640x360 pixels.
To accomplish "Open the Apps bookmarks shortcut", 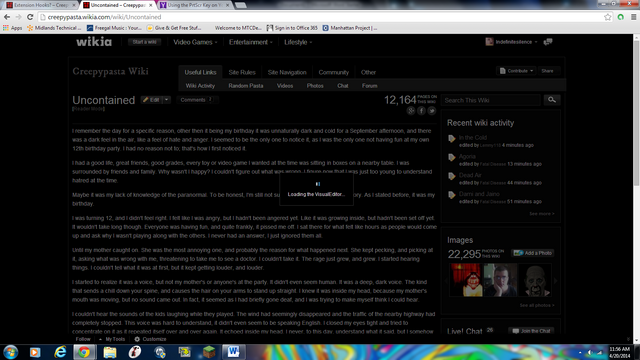I will coord(13,28).
